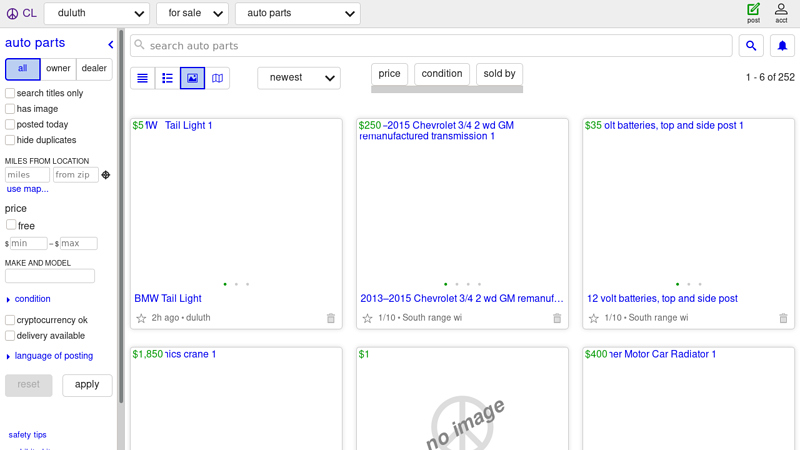Click the post (compose) icon

753,12
